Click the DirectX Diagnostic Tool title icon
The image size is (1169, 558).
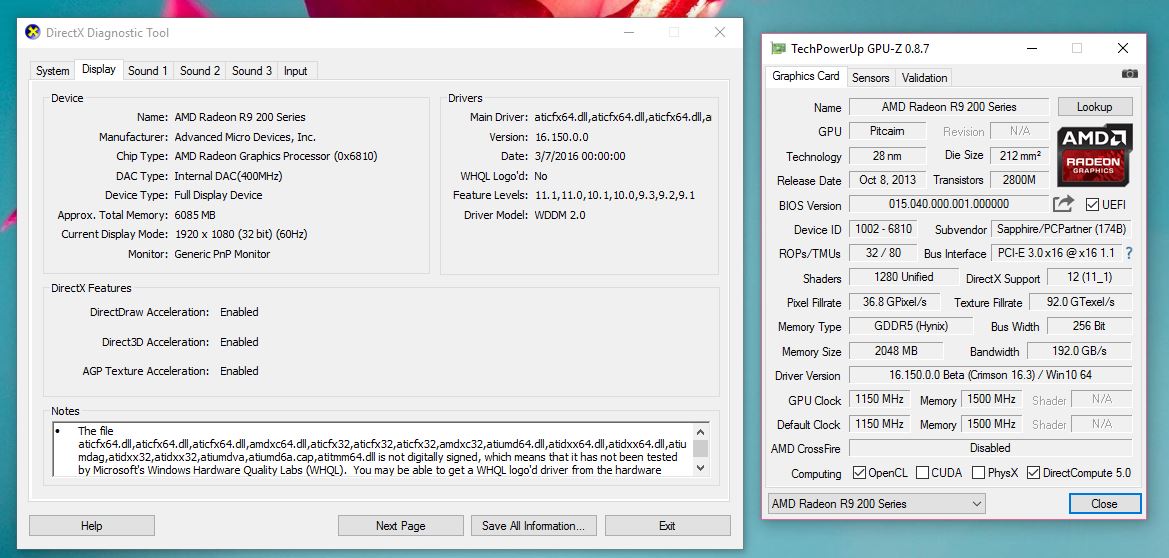(x=33, y=32)
